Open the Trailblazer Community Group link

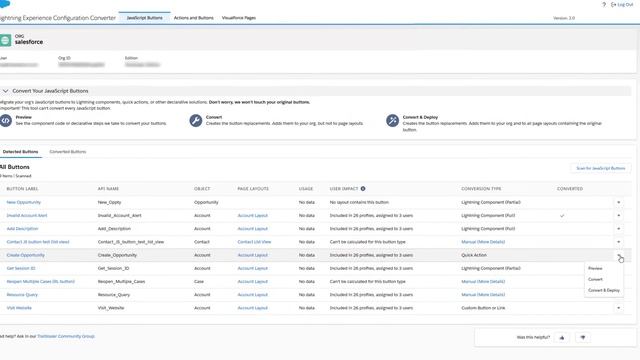click(66, 336)
